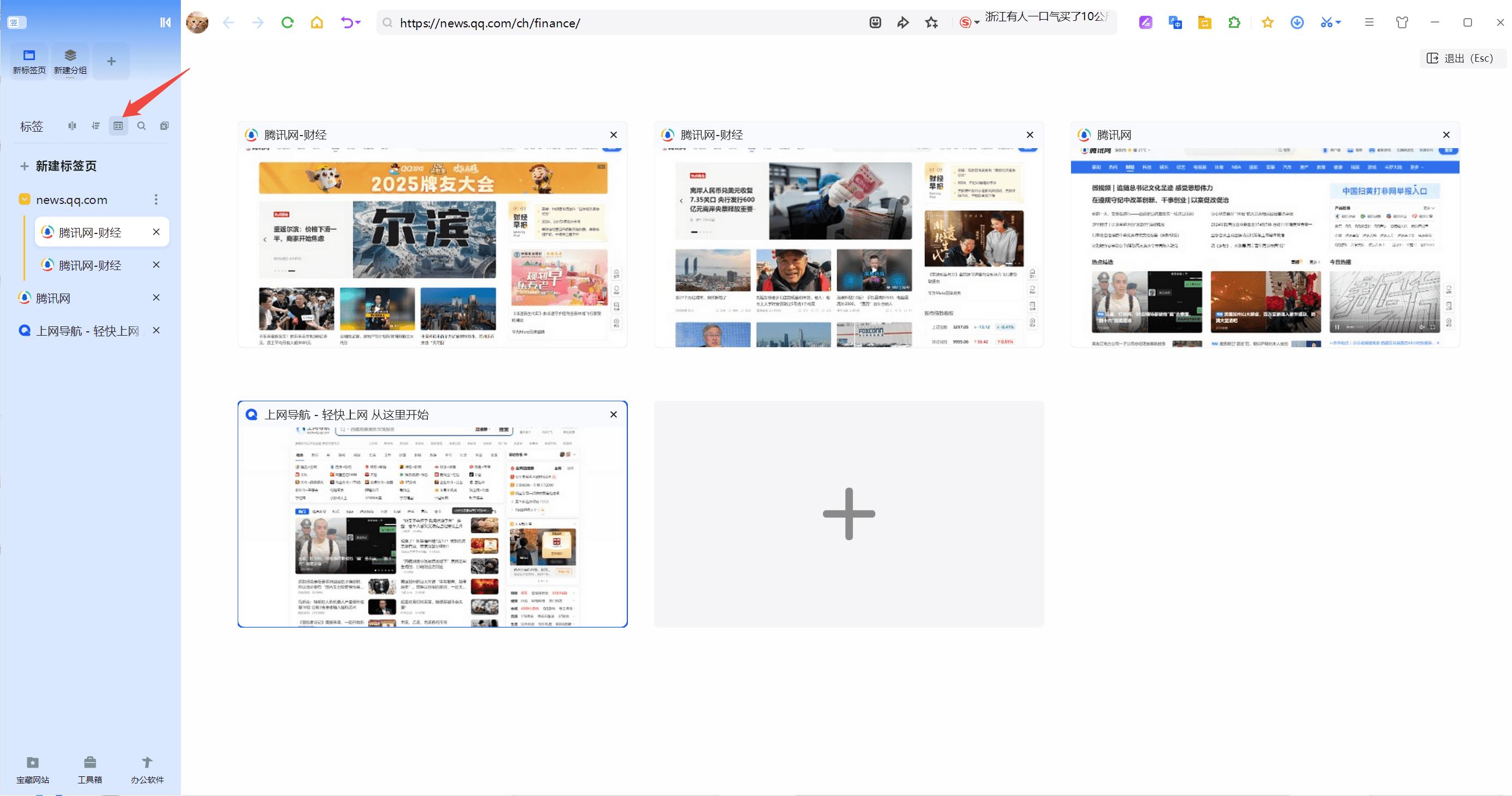Expand Sogou search engine dropdown
The height and width of the screenshot is (796, 1512).
(976, 23)
